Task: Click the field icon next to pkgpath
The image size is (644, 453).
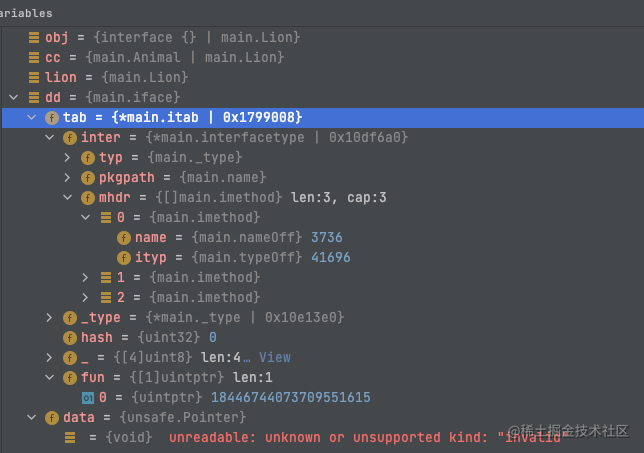Action: point(88,178)
